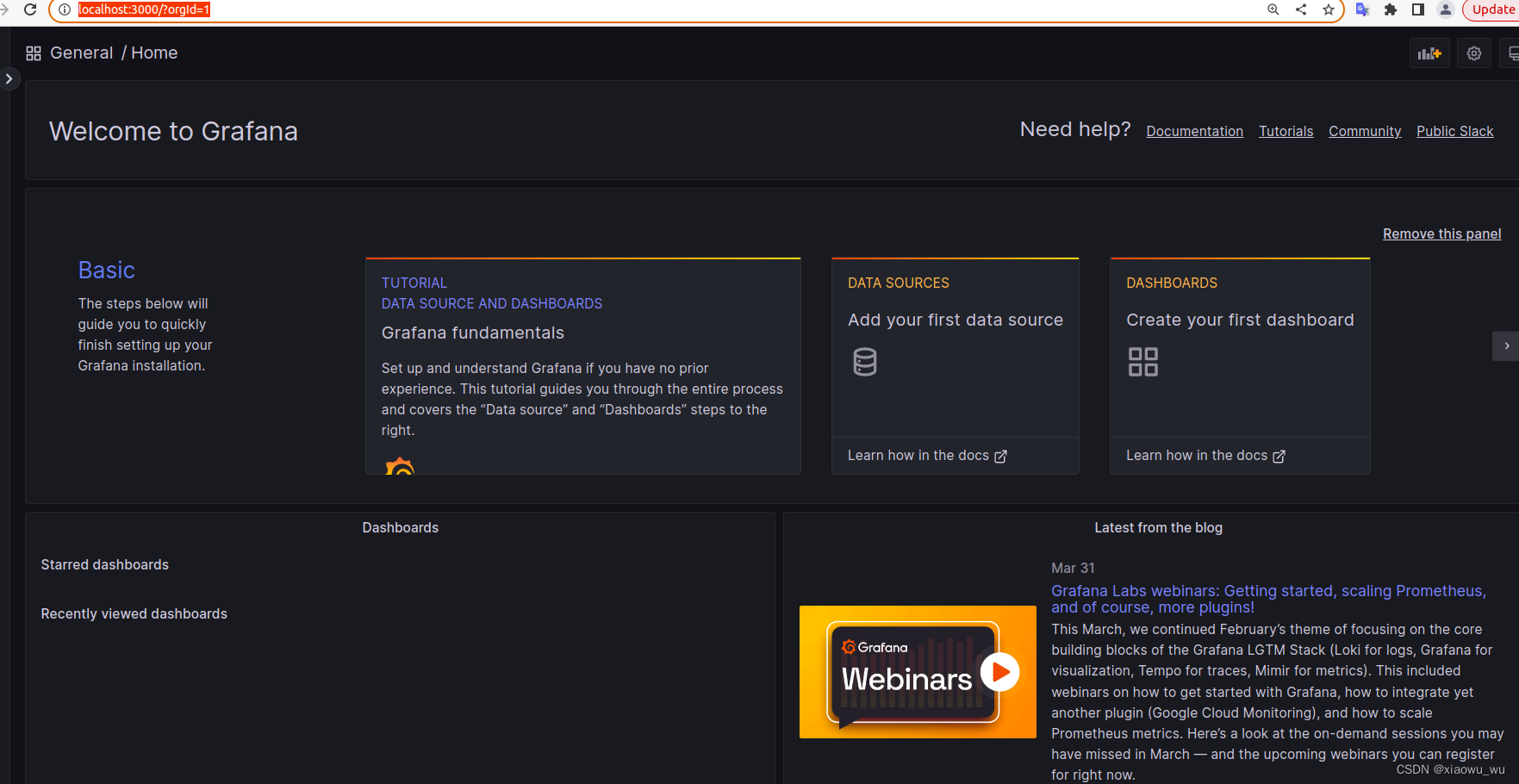Image resolution: width=1519 pixels, height=784 pixels.
Task: Open the Google Translate extension
Action: pos(1362,9)
